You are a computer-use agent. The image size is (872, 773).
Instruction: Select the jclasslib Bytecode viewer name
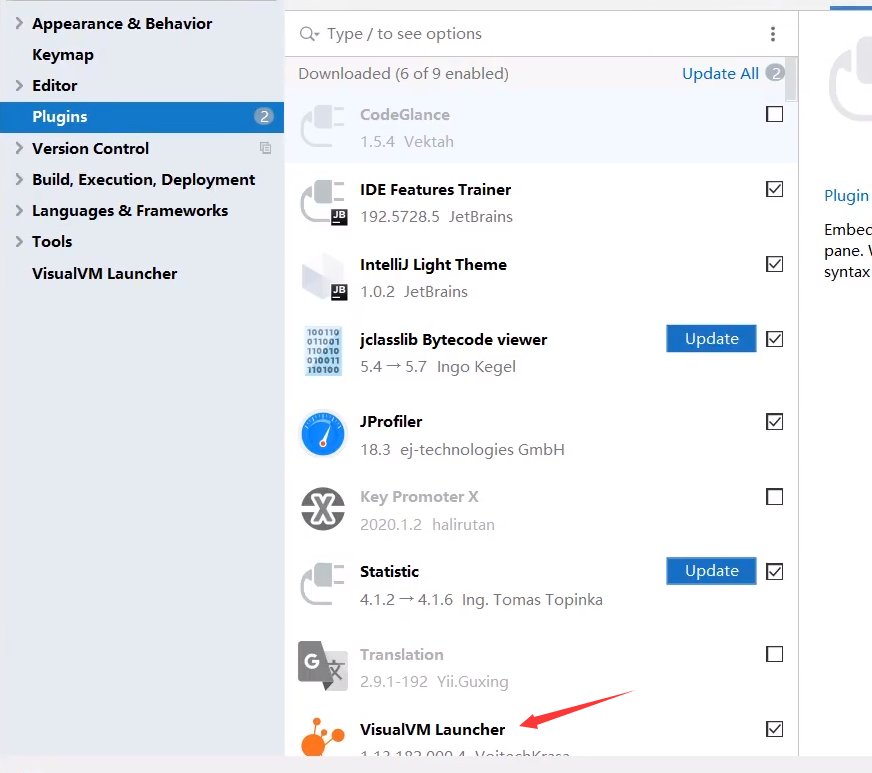coord(453,339)
